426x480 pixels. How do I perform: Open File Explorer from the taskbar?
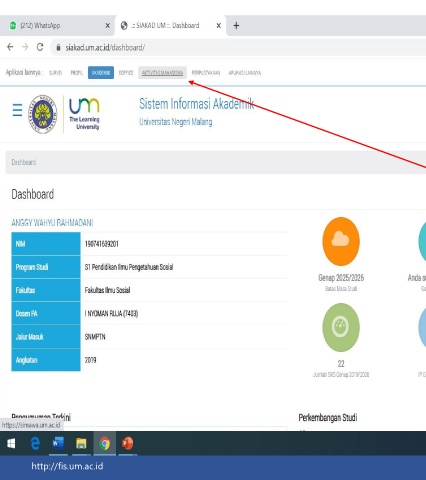[81, 443]
